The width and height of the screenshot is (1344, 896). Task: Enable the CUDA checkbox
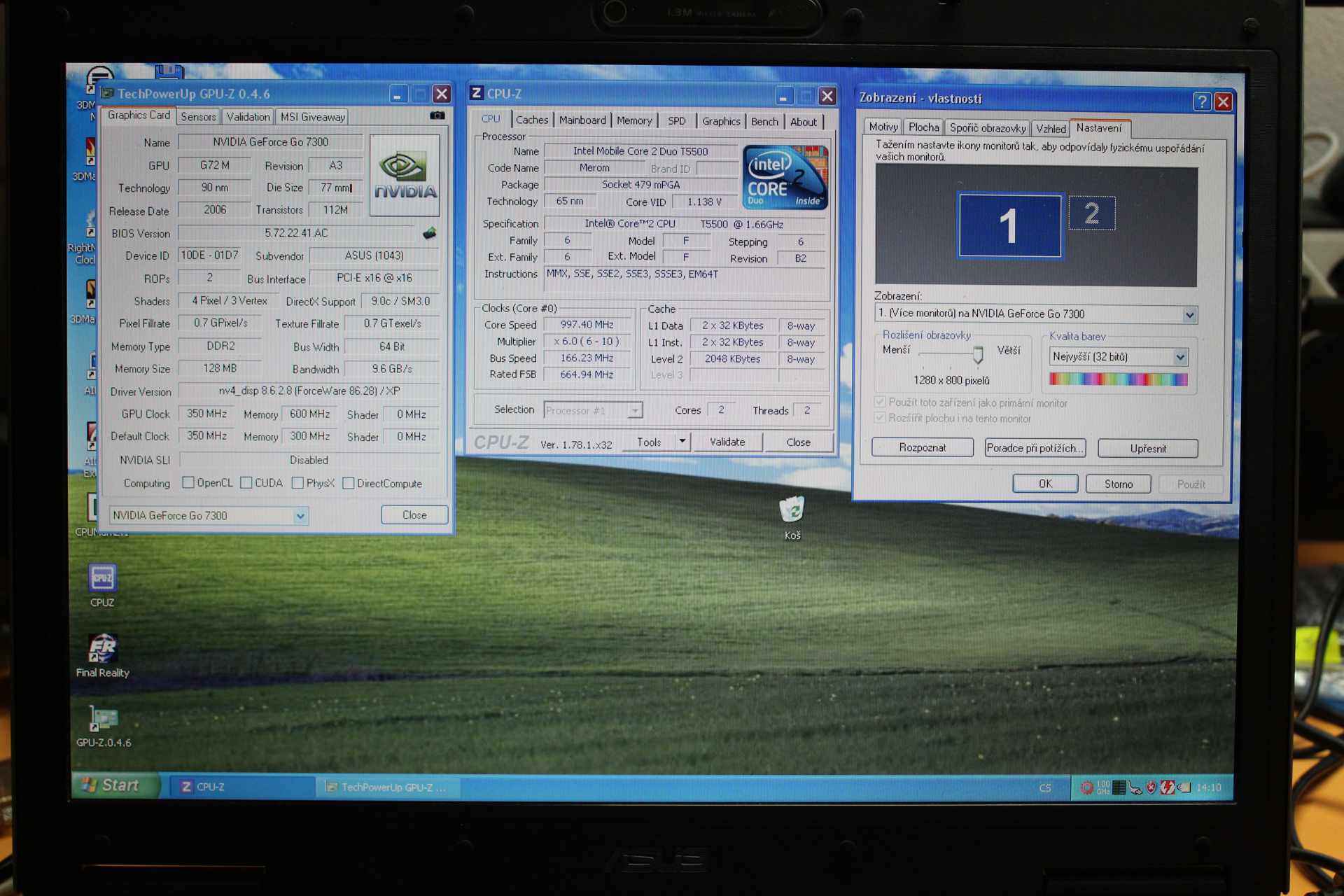pos(246,482)
